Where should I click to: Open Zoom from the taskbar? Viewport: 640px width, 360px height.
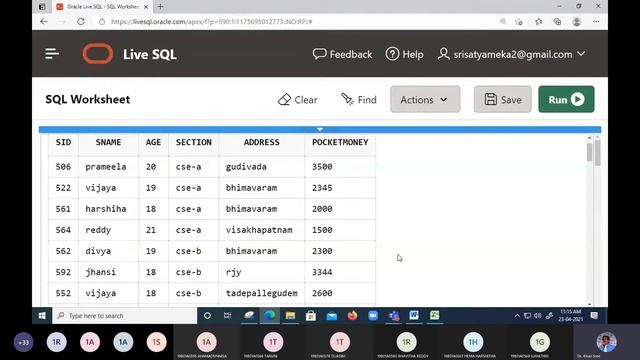click(373, 316)
